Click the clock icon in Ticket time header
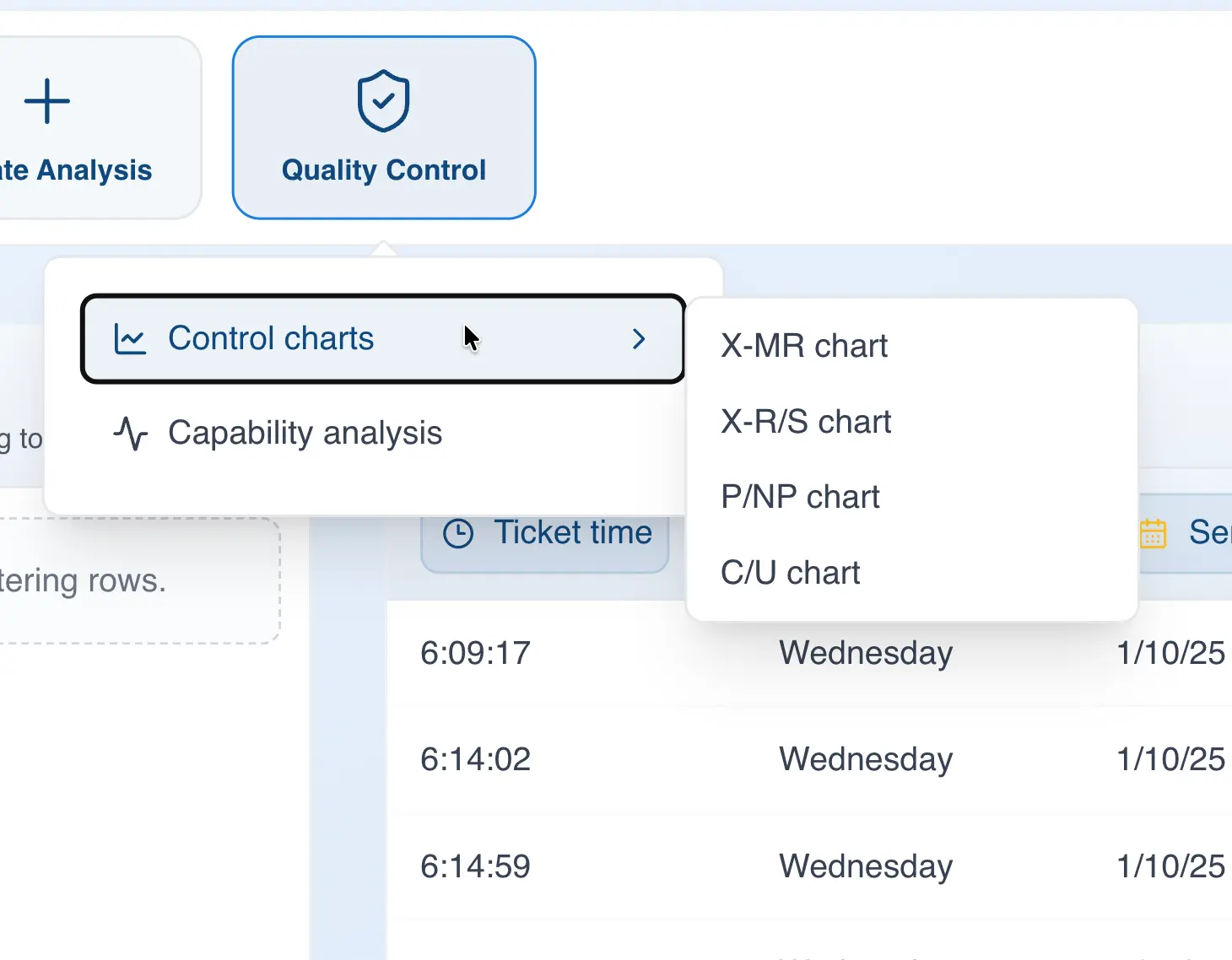 point(458,533)
